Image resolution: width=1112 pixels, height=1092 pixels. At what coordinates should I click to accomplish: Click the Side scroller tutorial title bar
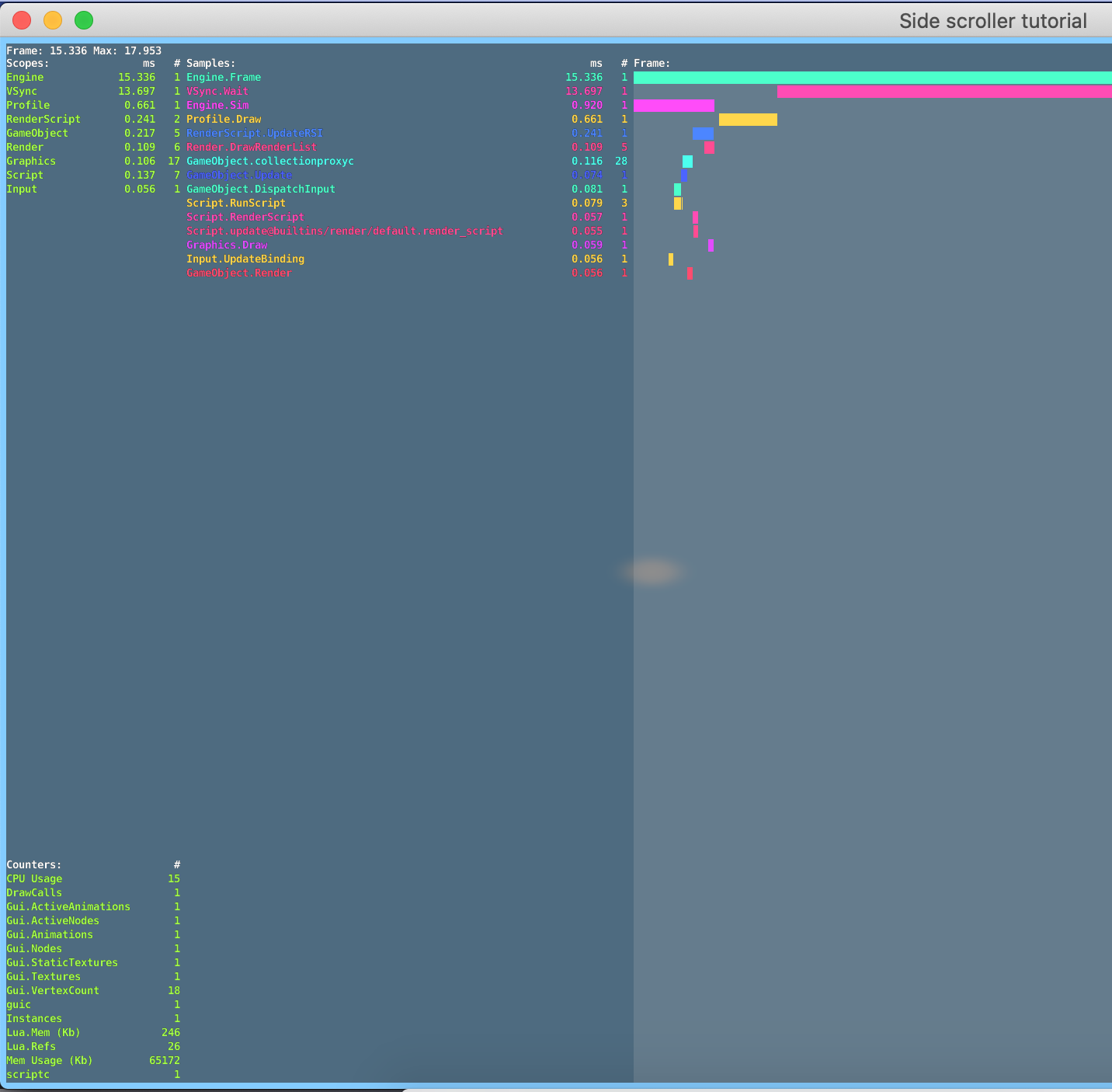(x=992, y=20)
